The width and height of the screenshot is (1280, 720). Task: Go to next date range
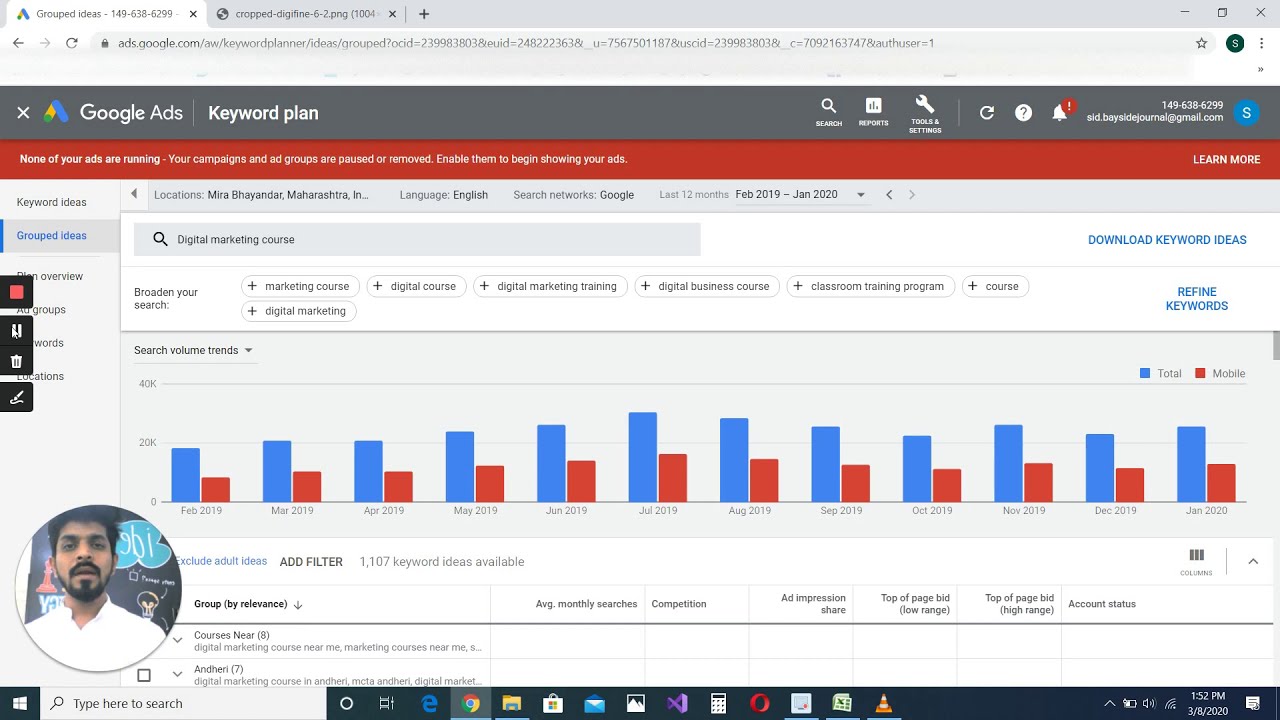911,195
